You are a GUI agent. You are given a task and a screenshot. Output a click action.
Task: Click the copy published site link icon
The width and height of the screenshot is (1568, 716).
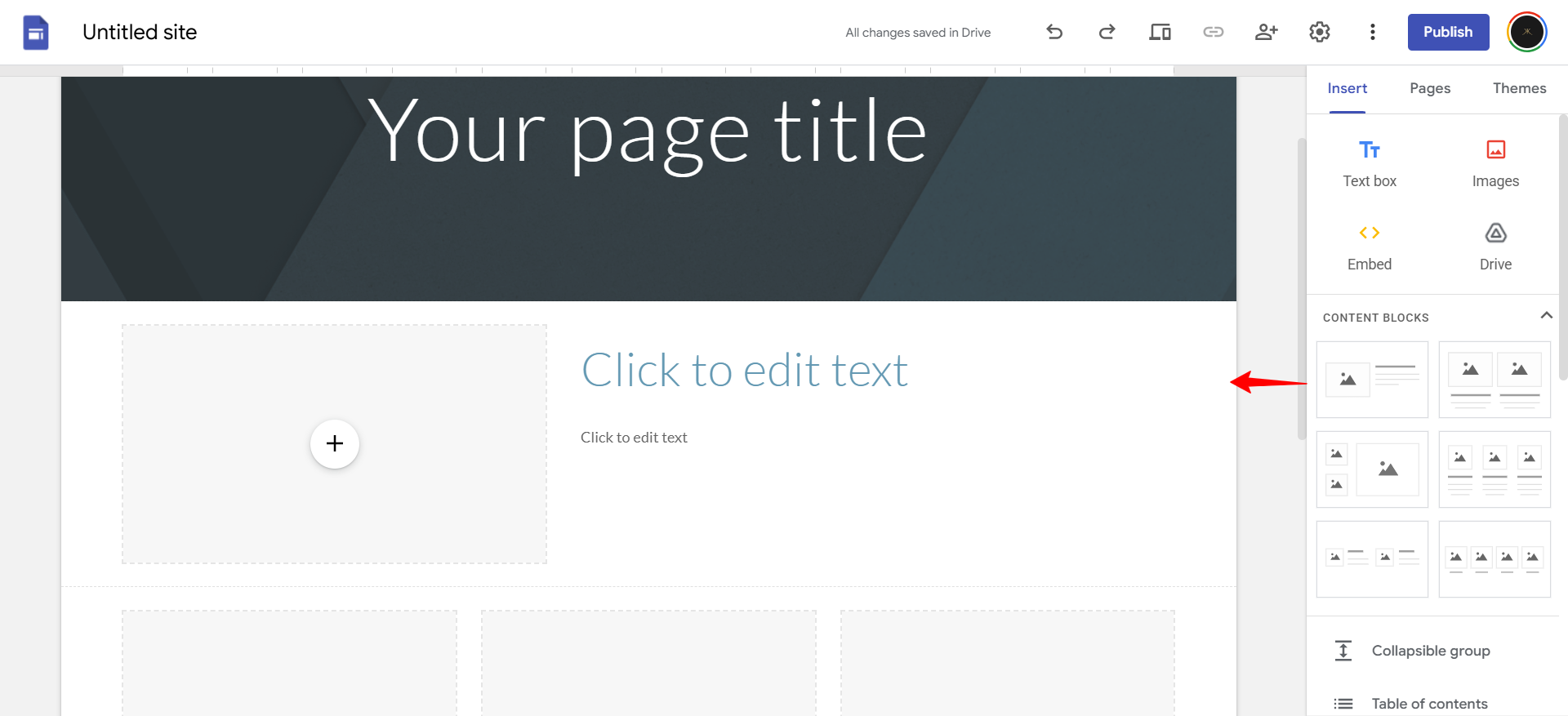[1214, 32]
